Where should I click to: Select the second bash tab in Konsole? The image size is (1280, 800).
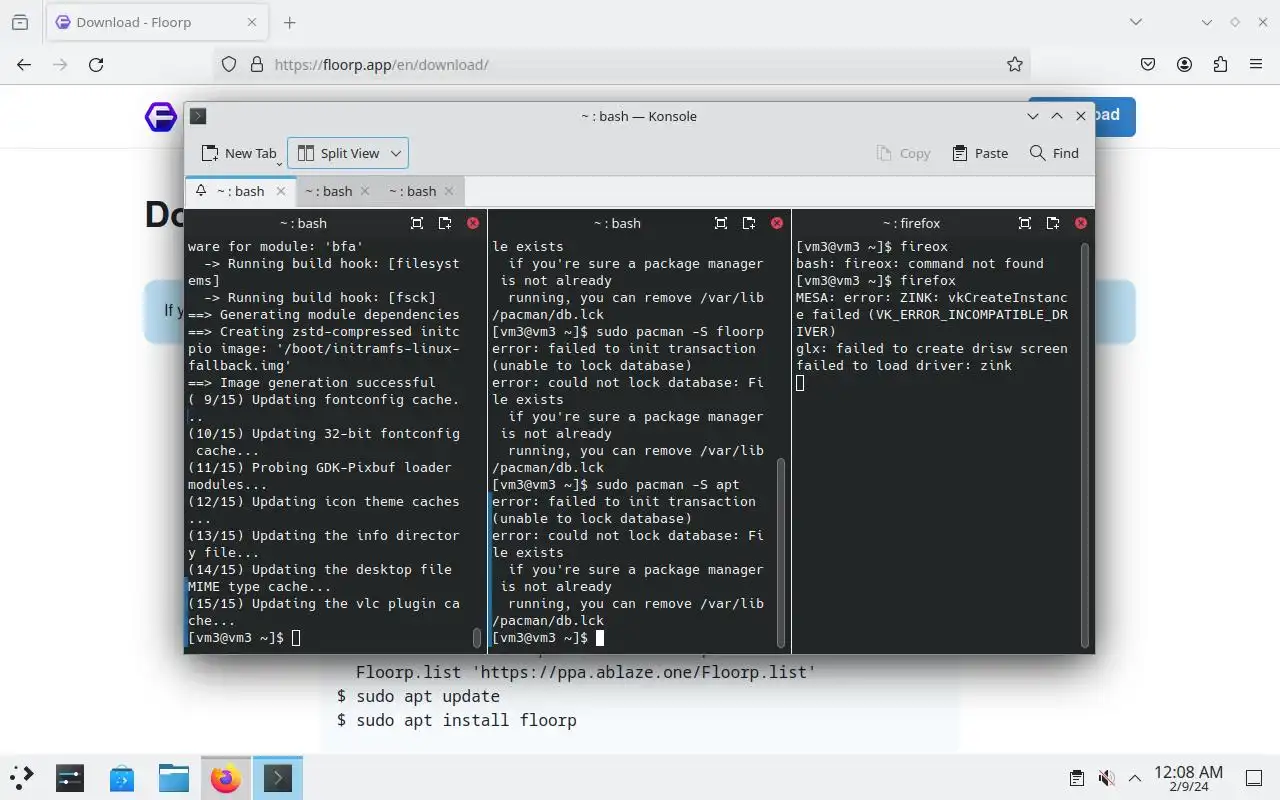328,191
